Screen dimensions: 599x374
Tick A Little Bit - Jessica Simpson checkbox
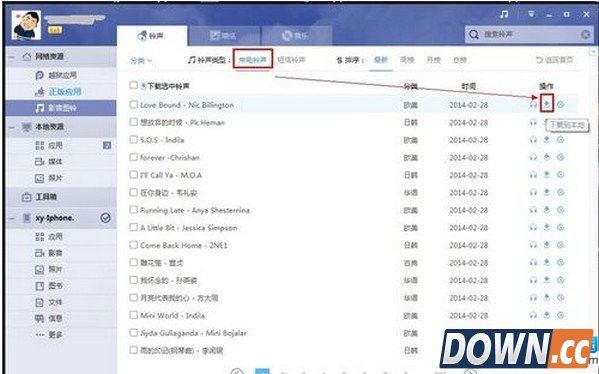(133, 227)
